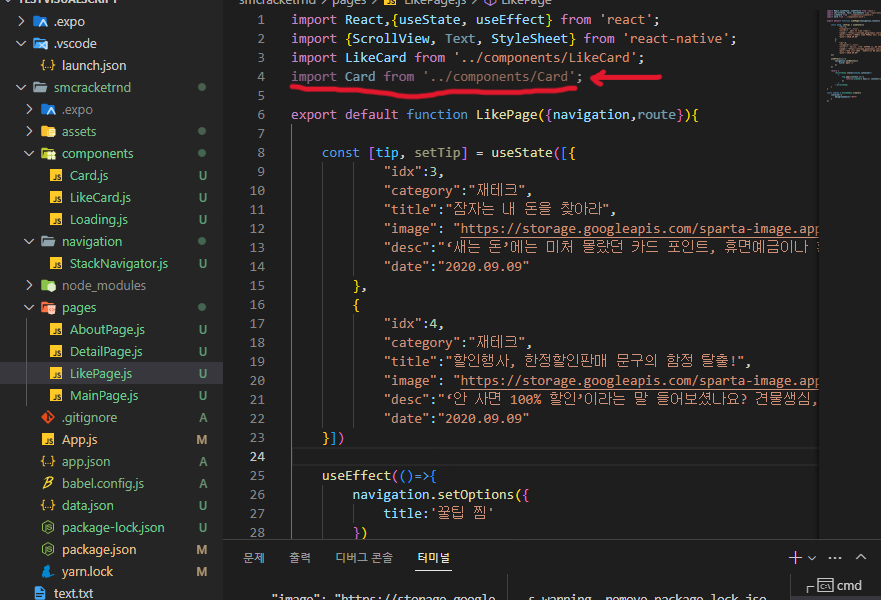
Task: Collapse the .vscode folder chevron
Action: pos(21,43)
